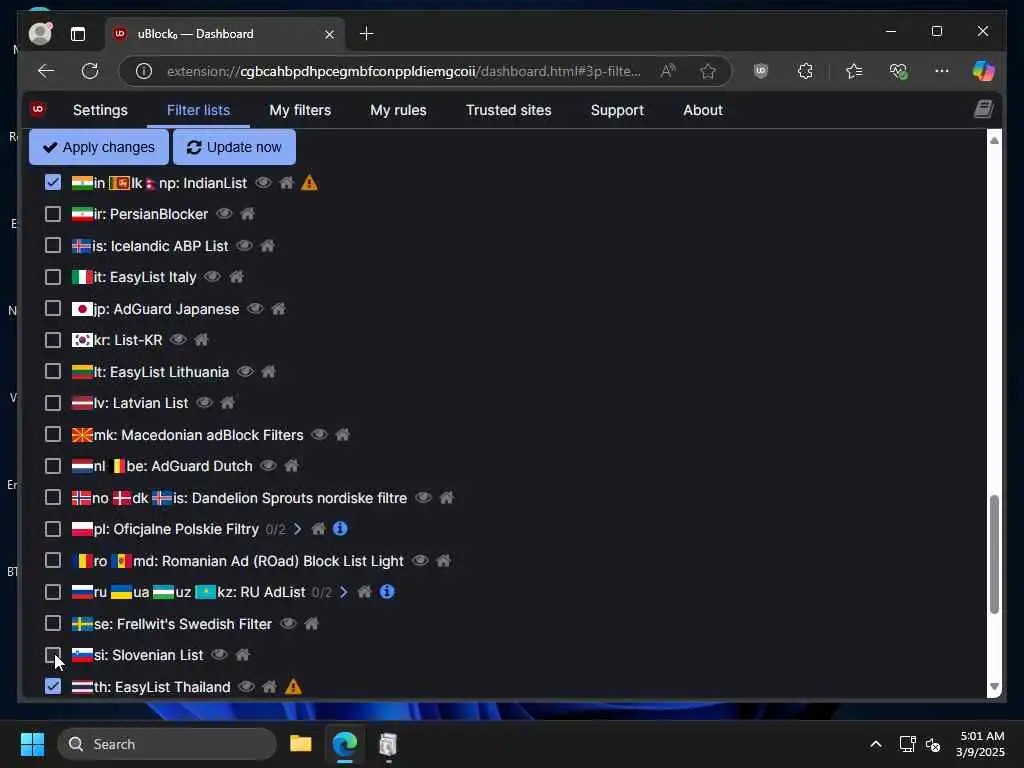Uncheck the IndianList checkbox
Viewport: 1024px width, 768px height.
(53, 182)
